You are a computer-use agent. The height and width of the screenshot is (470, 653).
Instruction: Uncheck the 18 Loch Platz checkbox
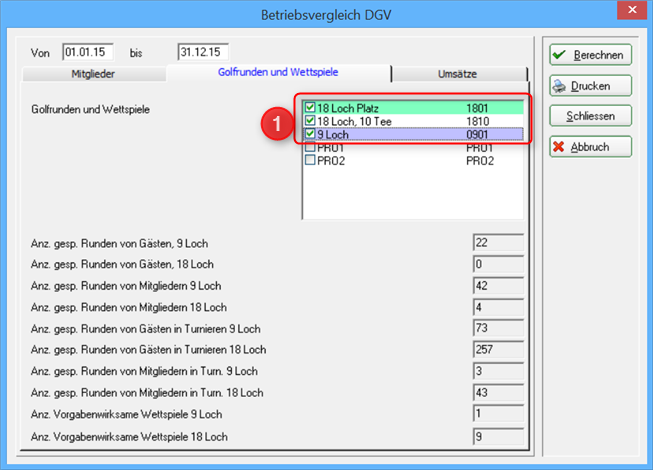pyautogui.click(x=310, y=107)
